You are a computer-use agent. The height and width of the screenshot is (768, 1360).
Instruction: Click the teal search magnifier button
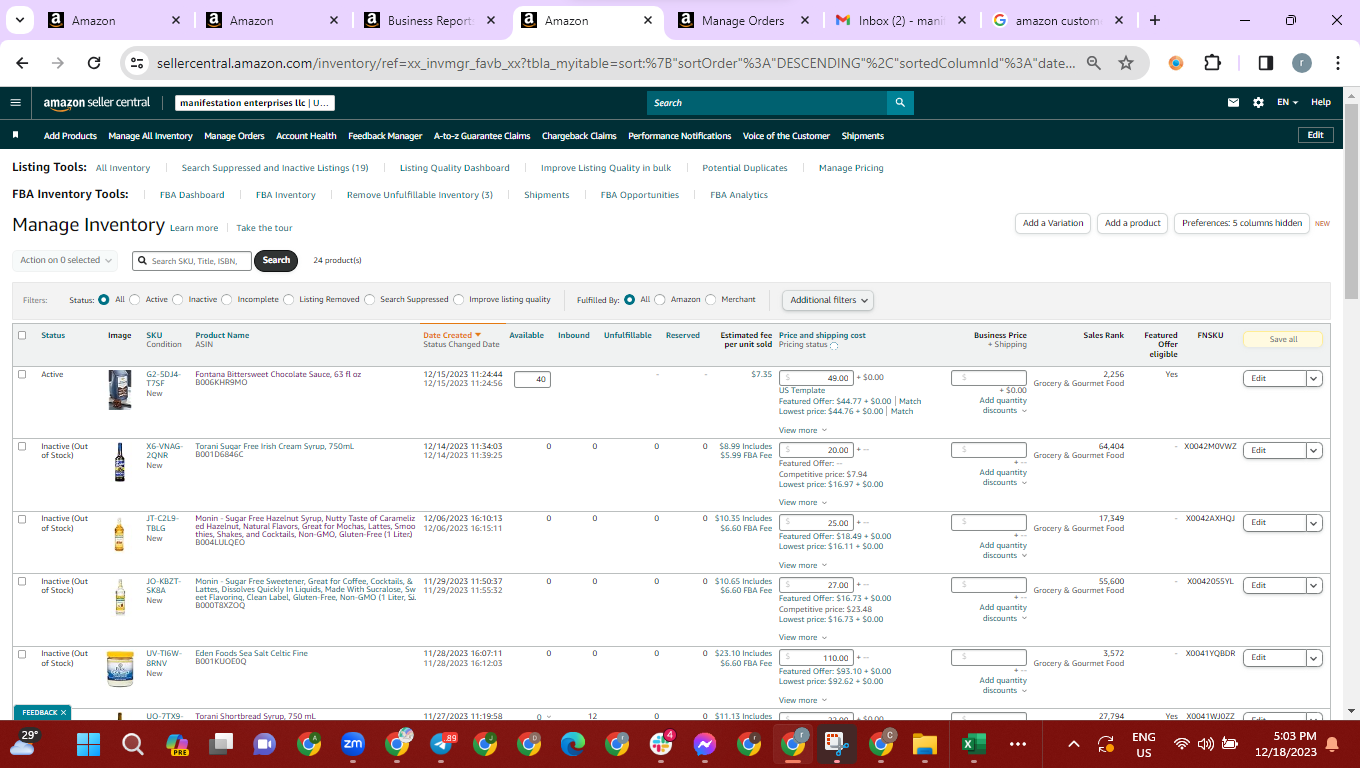coord(900,102)
